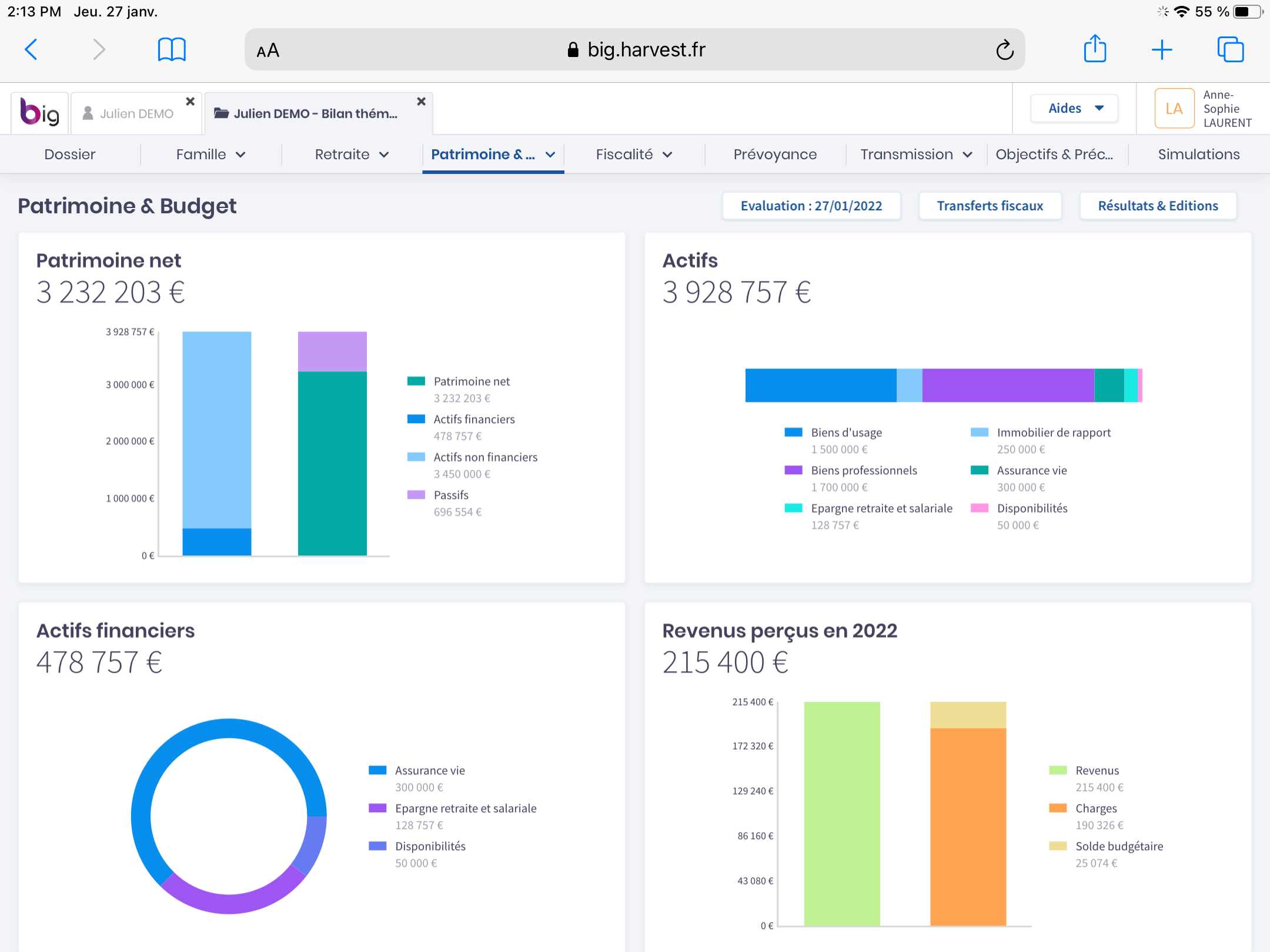Expand the Famille menu
The height and width of the screenshot is (952, 1270).
[x=211, y=155]
